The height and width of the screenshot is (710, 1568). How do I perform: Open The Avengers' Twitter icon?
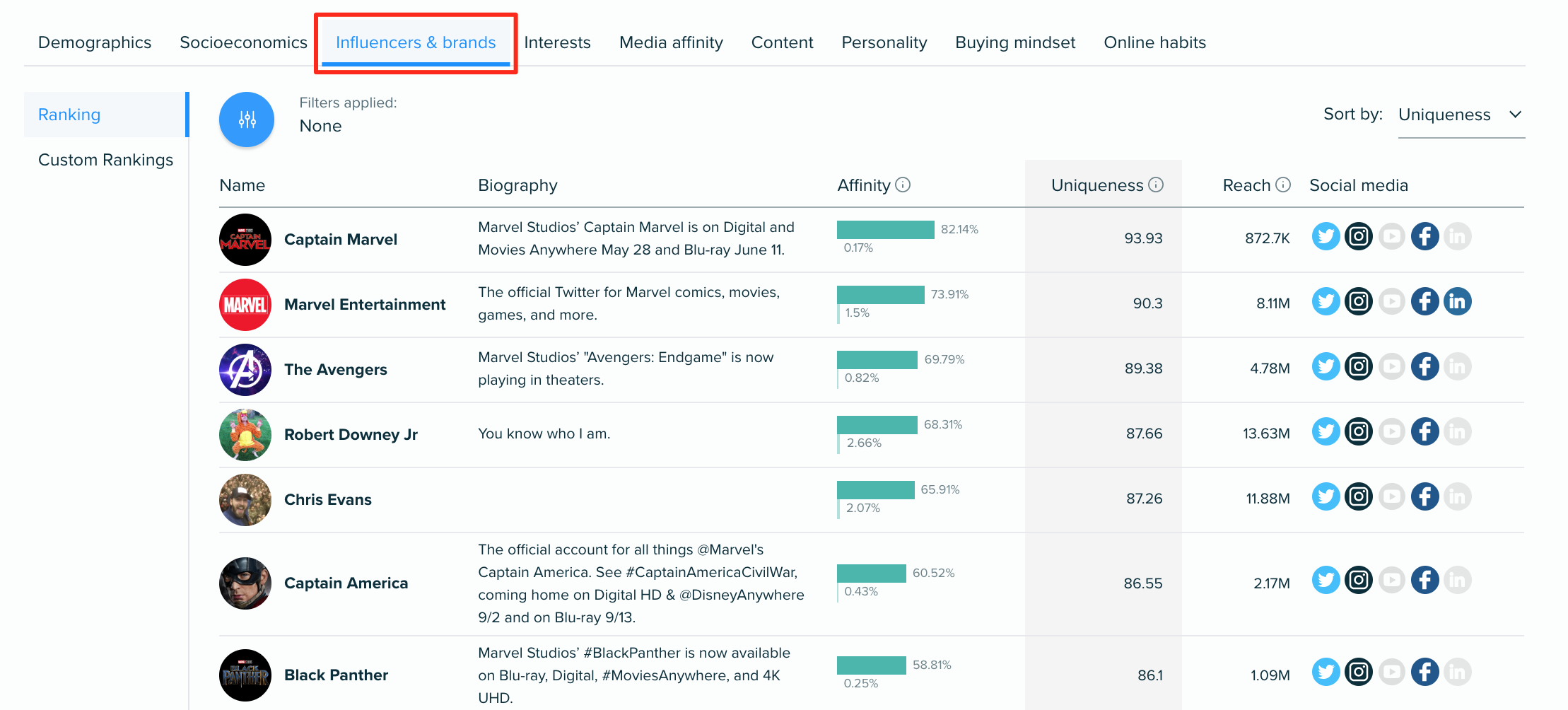tap(1326, 366)
